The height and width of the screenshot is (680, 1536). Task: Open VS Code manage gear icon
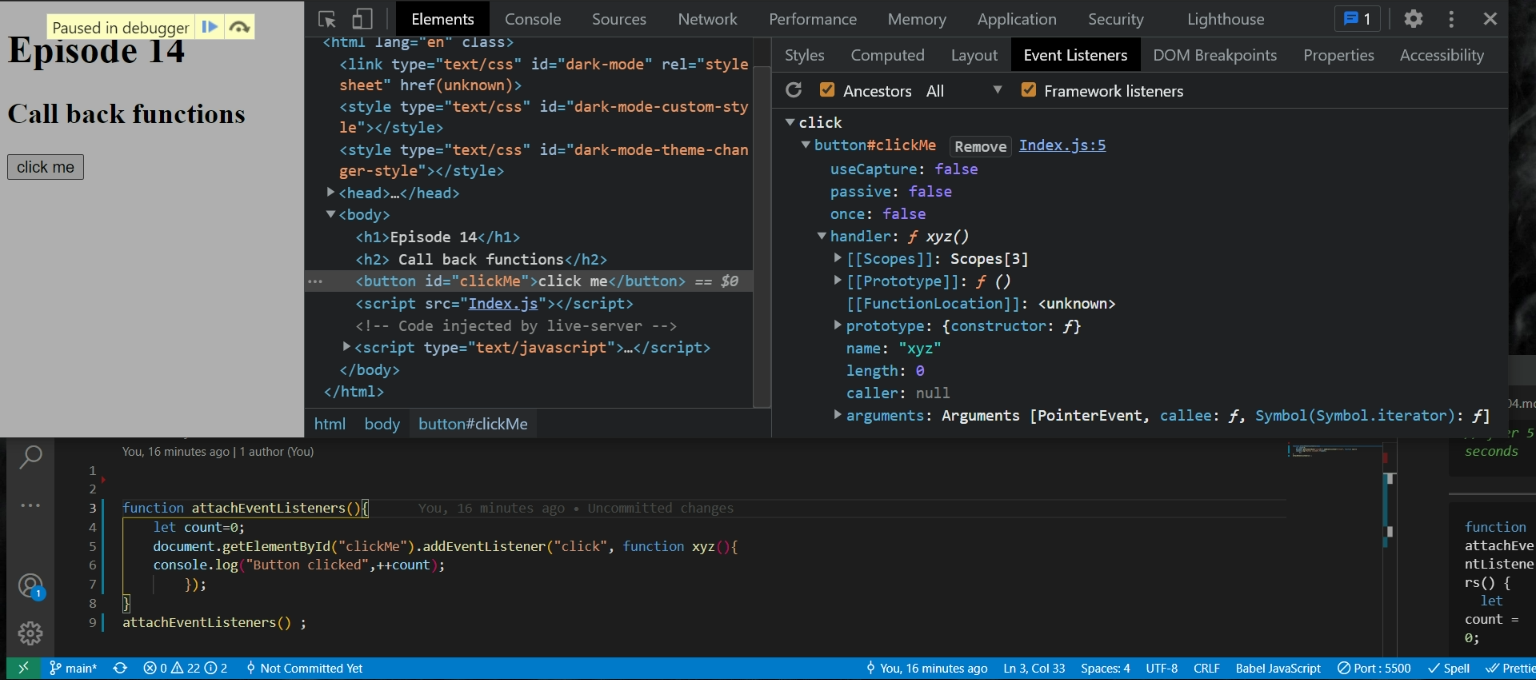point(31,633)
